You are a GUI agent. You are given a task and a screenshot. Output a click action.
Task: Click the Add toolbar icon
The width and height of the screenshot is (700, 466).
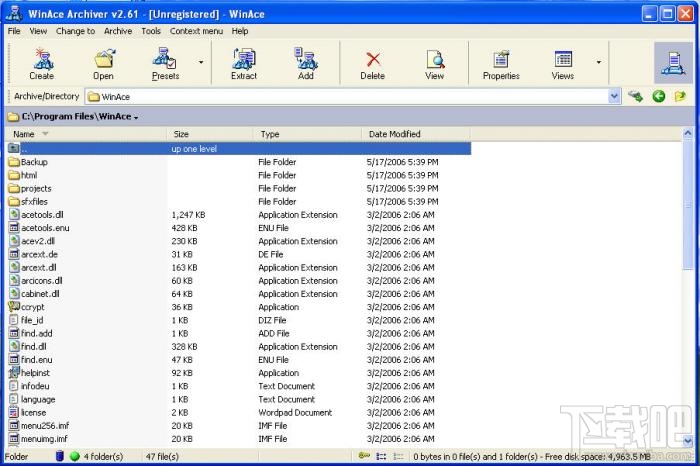306,63
